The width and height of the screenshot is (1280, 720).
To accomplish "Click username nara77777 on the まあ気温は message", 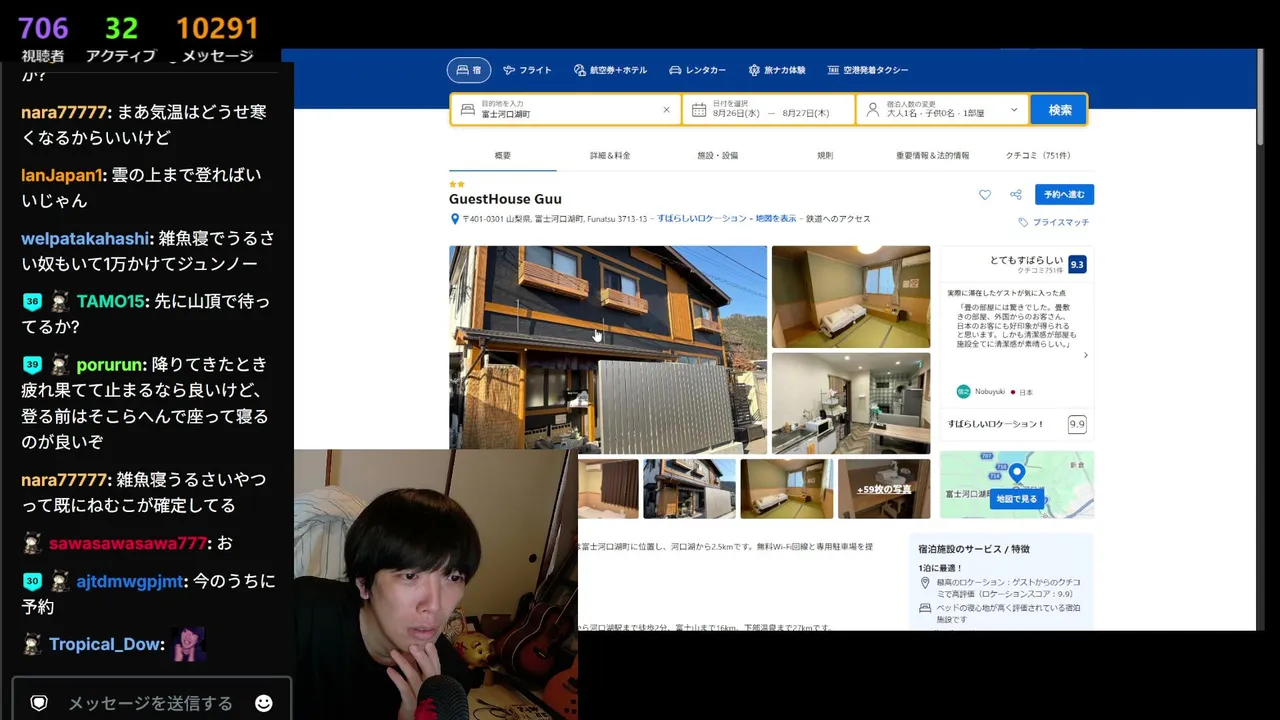I will click(64, 112).
